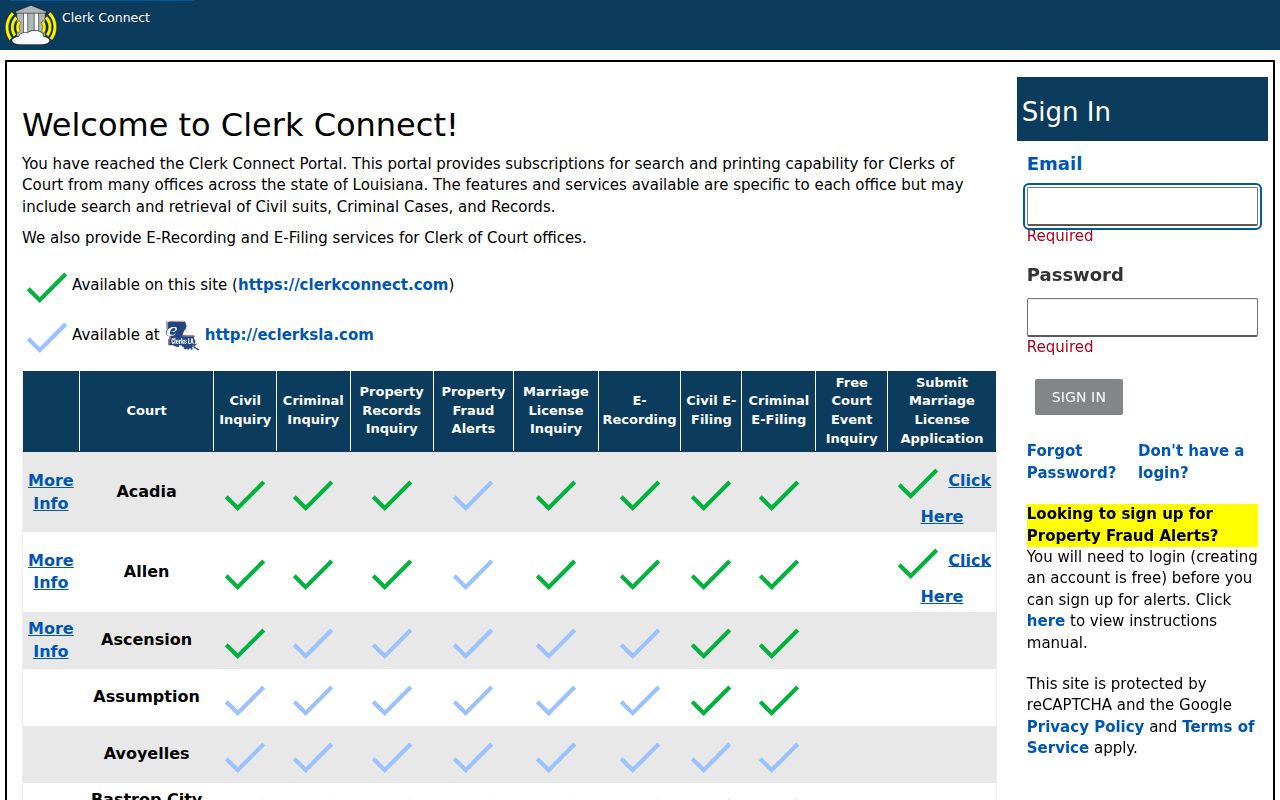Click the Civil E-Filing column header
The image size is (1280, 800).
[711, 410]
